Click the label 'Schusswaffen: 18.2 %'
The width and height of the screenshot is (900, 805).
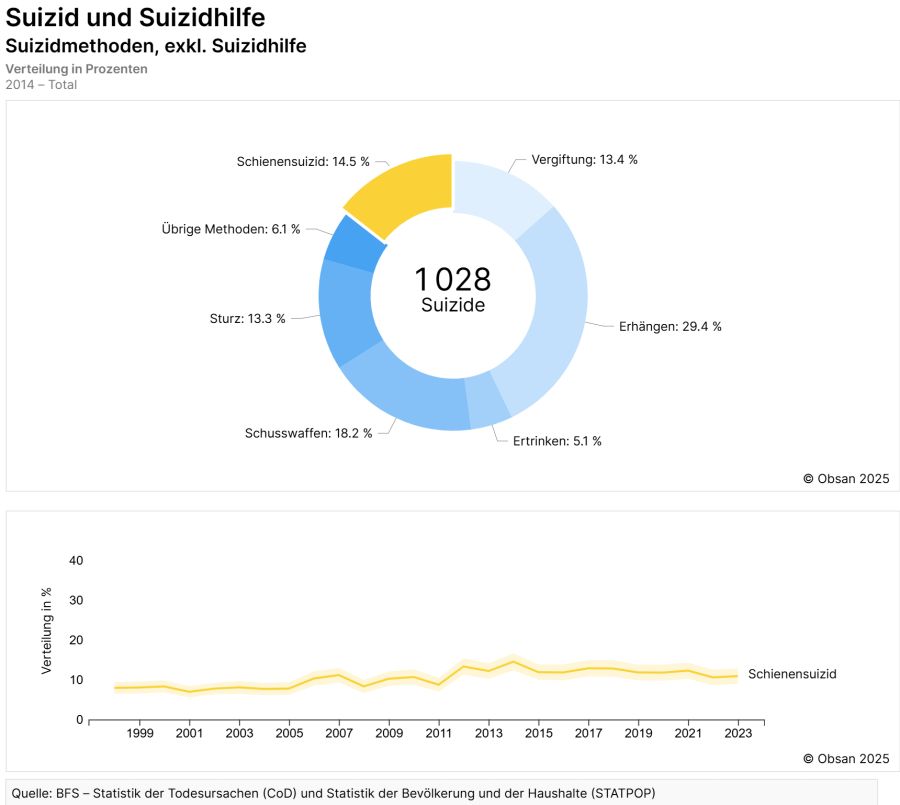coord(308,433)
